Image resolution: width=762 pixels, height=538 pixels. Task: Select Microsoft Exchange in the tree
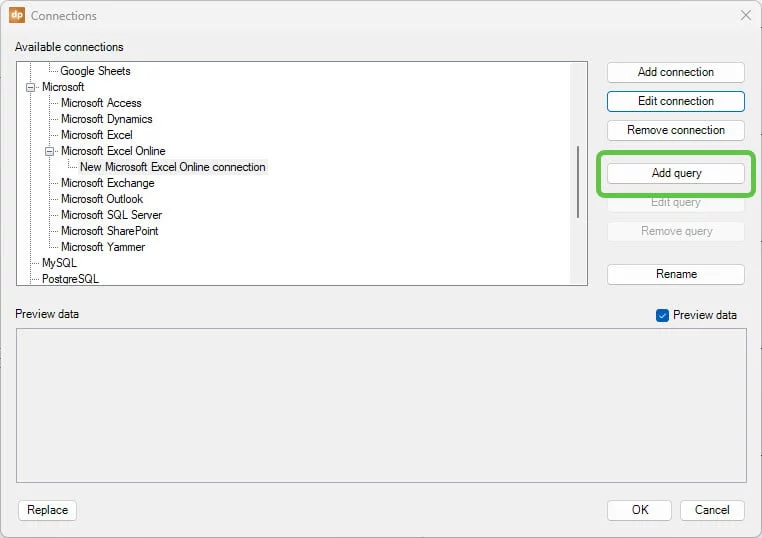coord(107,183)
